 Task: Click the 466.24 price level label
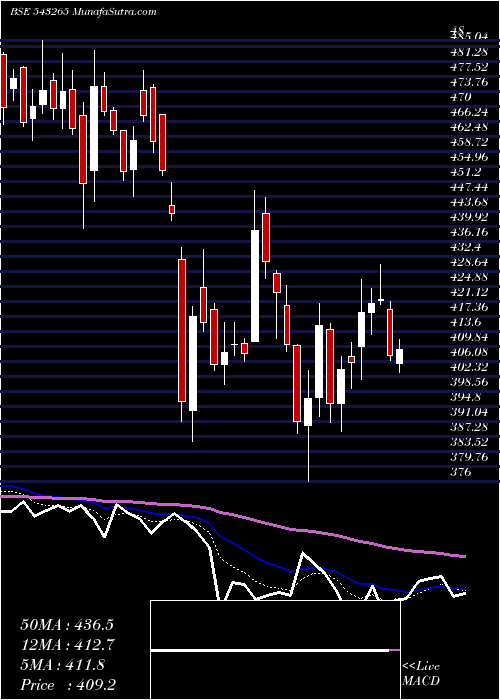pyautogui.click(x=469, y=112)
